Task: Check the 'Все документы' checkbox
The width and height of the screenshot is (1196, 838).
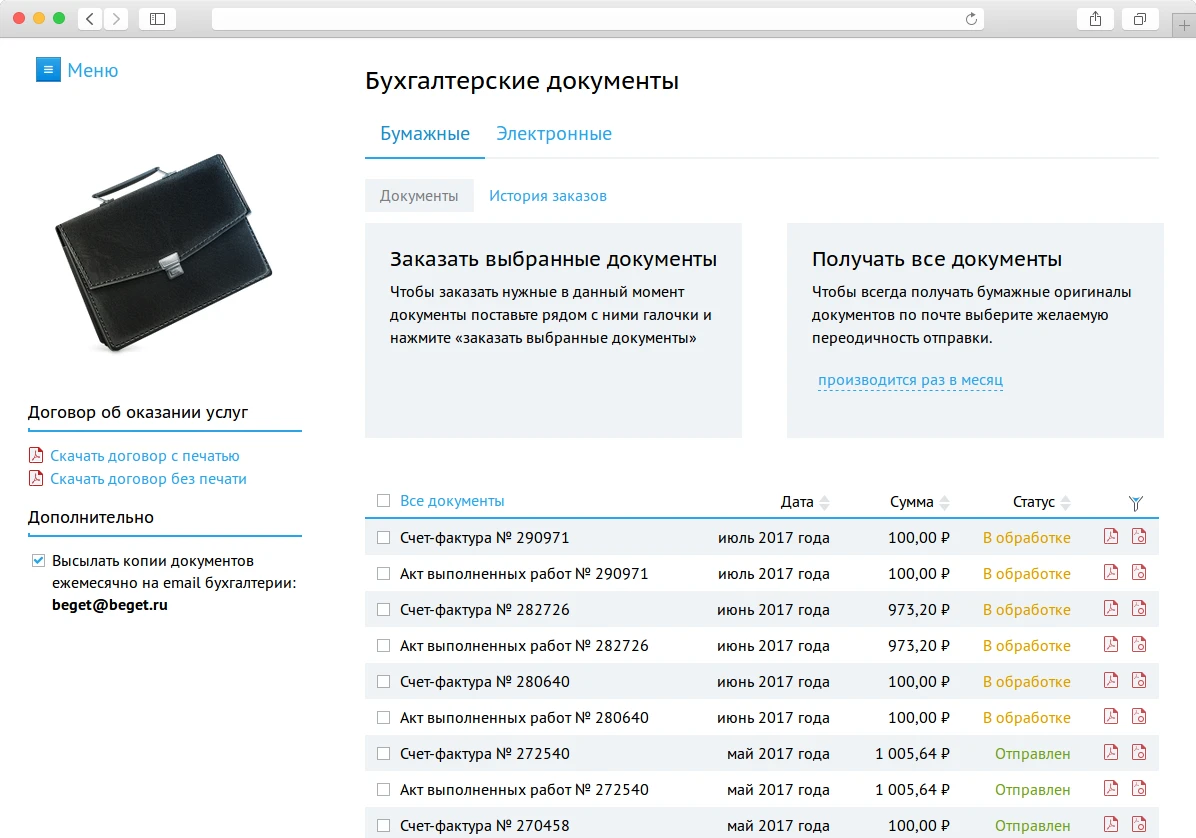Action: [383, 501]
